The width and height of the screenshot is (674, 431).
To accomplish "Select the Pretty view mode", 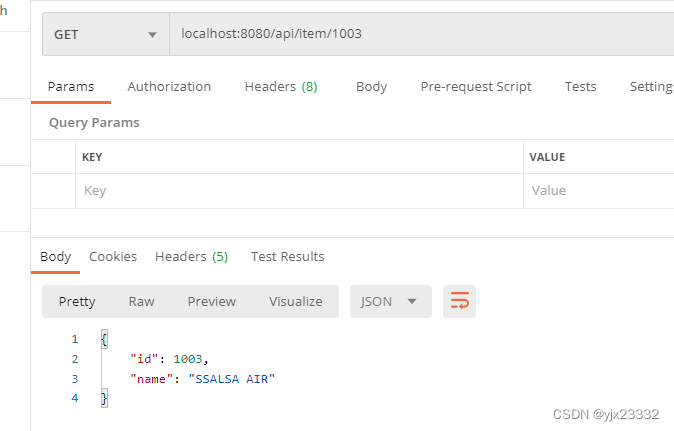I will [77, 302].
